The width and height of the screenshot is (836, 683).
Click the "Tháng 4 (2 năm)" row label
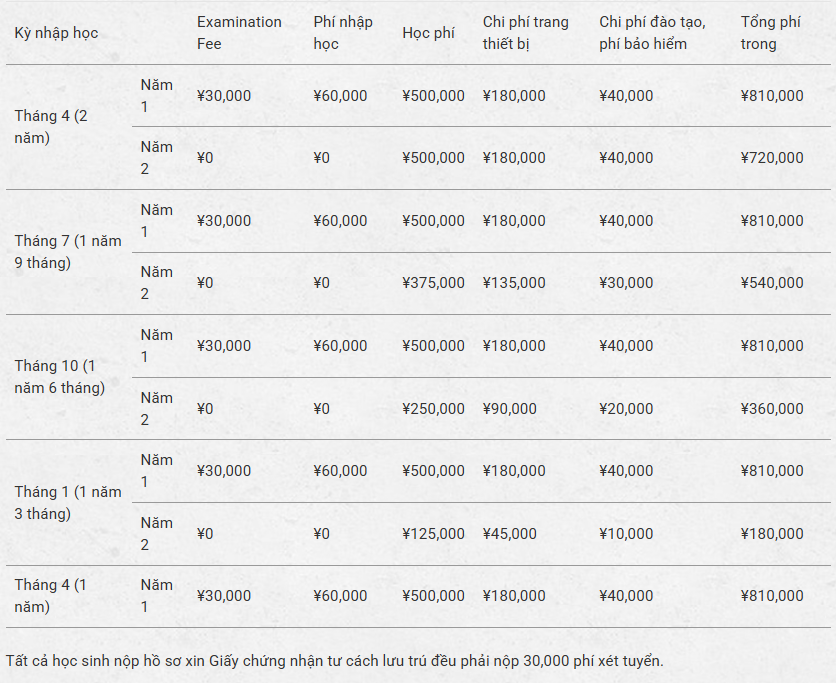click(51, 127)
